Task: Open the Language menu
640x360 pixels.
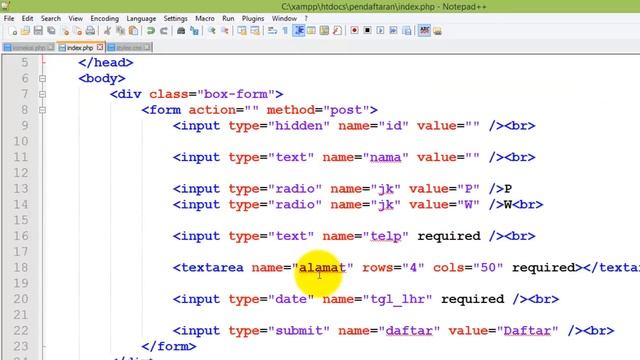Action: (x=141, y=18)
